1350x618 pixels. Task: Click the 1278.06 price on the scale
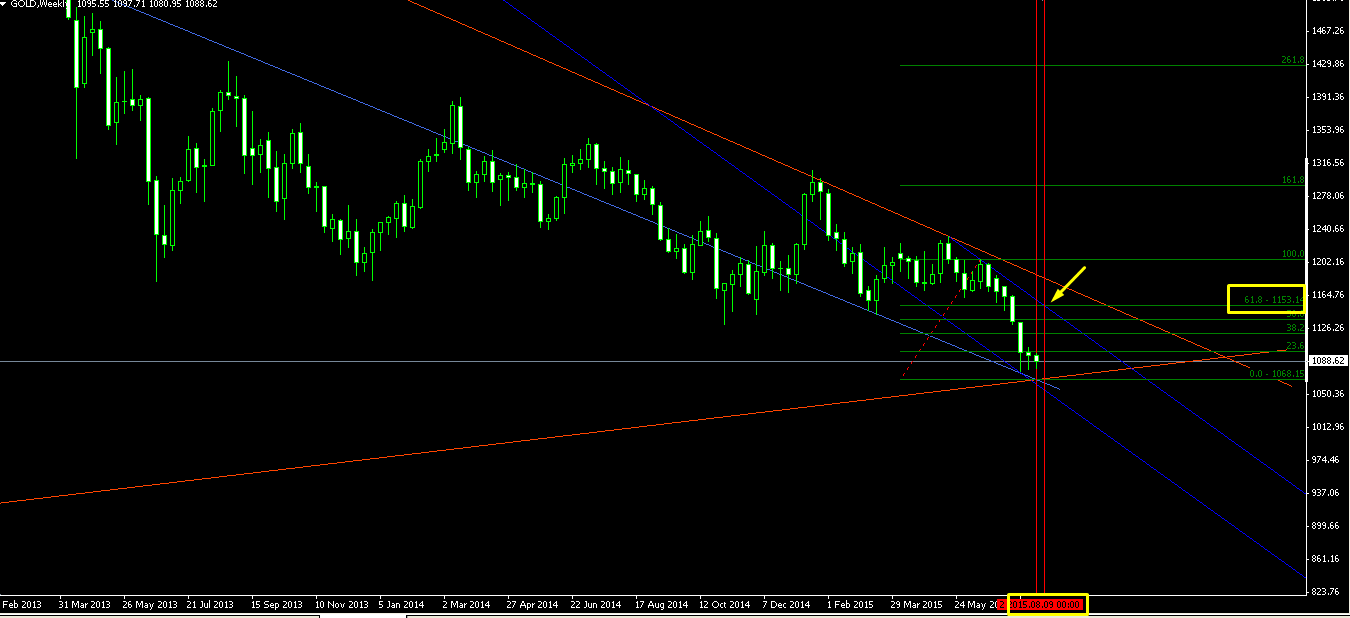click(1327, 196)
